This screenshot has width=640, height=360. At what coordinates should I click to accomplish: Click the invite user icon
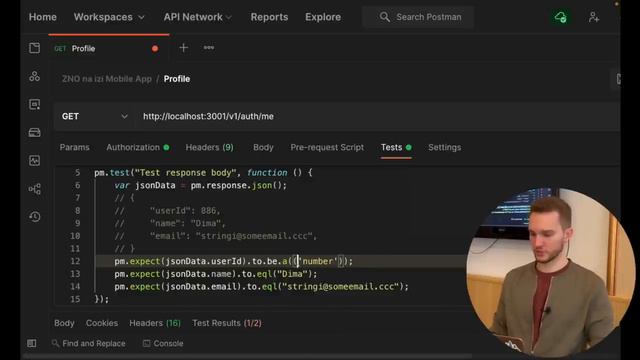click(594, 17)
